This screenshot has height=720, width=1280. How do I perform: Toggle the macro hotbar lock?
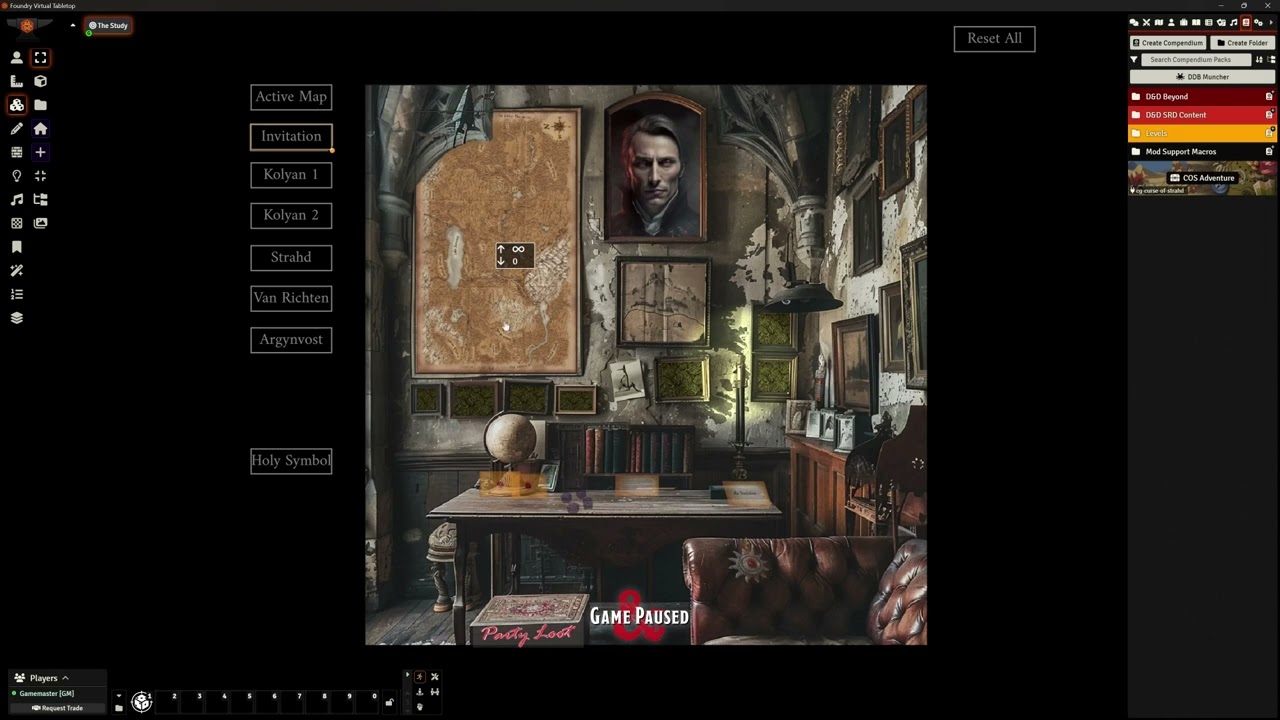[389, 702]
